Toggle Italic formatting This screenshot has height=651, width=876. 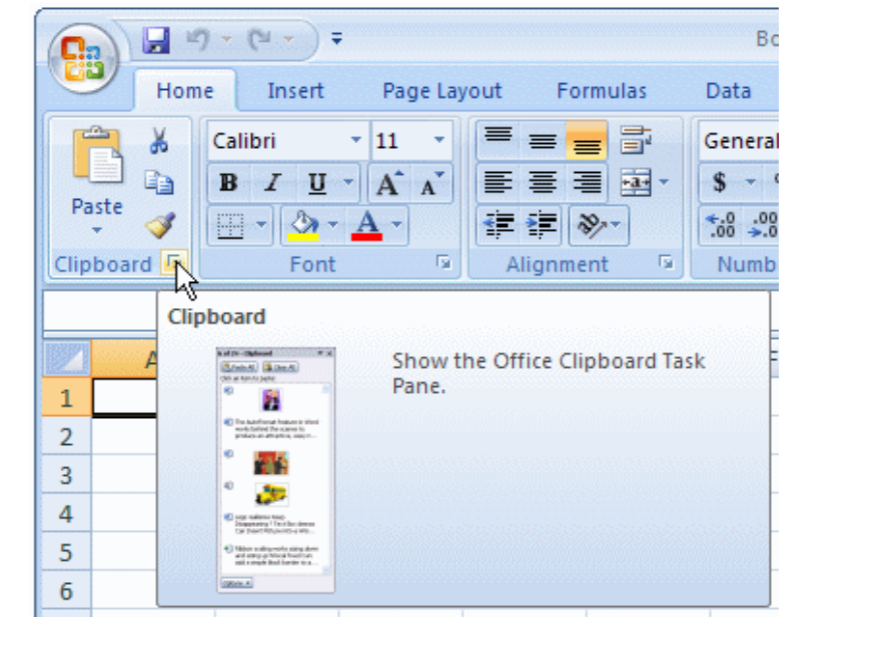click(x=272, y=184)
